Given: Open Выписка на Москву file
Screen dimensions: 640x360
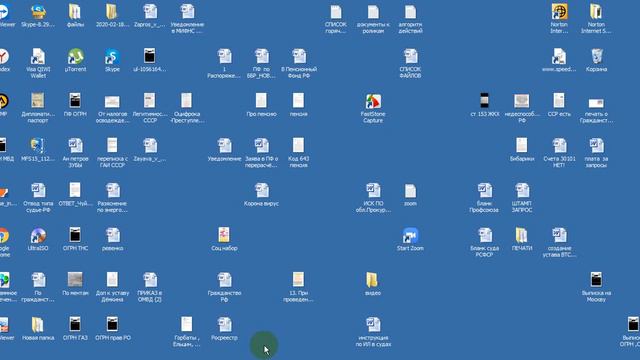Looking at the screenshot, I should pyautogui.click(x=596, y=281).
